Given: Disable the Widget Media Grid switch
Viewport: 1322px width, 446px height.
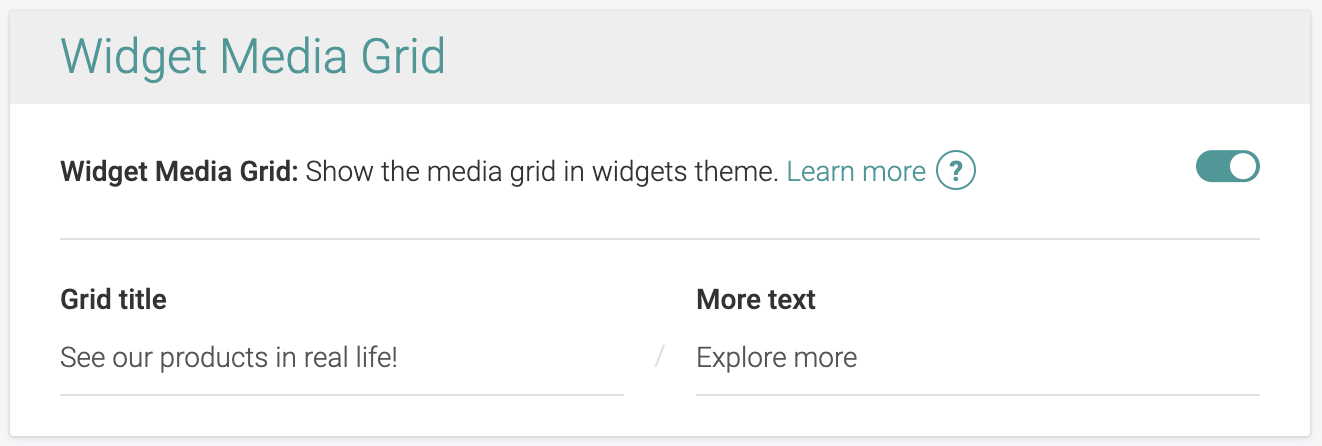Looking at the screenshot, I should (1228, 167).
